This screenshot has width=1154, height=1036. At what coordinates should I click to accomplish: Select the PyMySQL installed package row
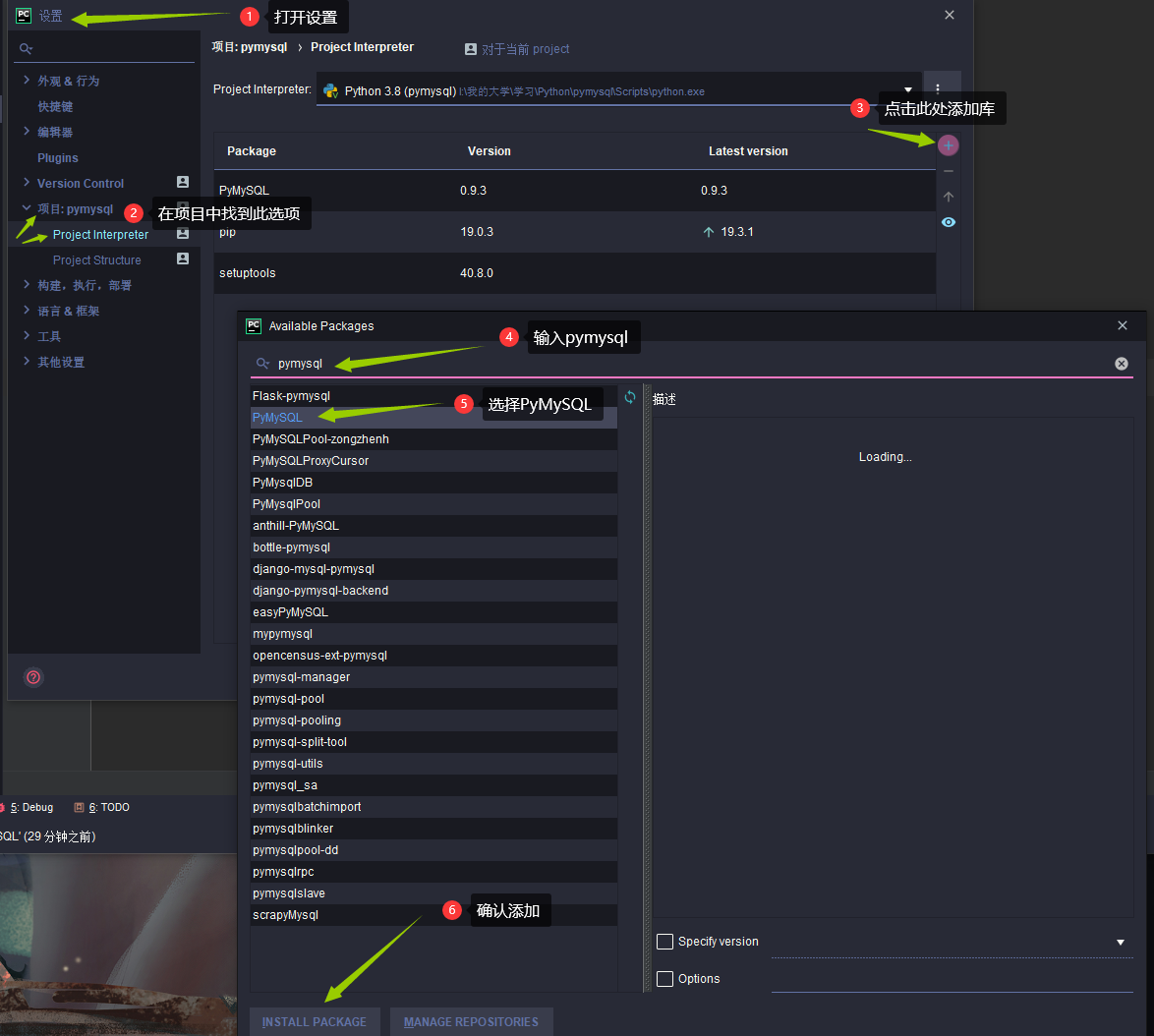[x=575, y=191]
